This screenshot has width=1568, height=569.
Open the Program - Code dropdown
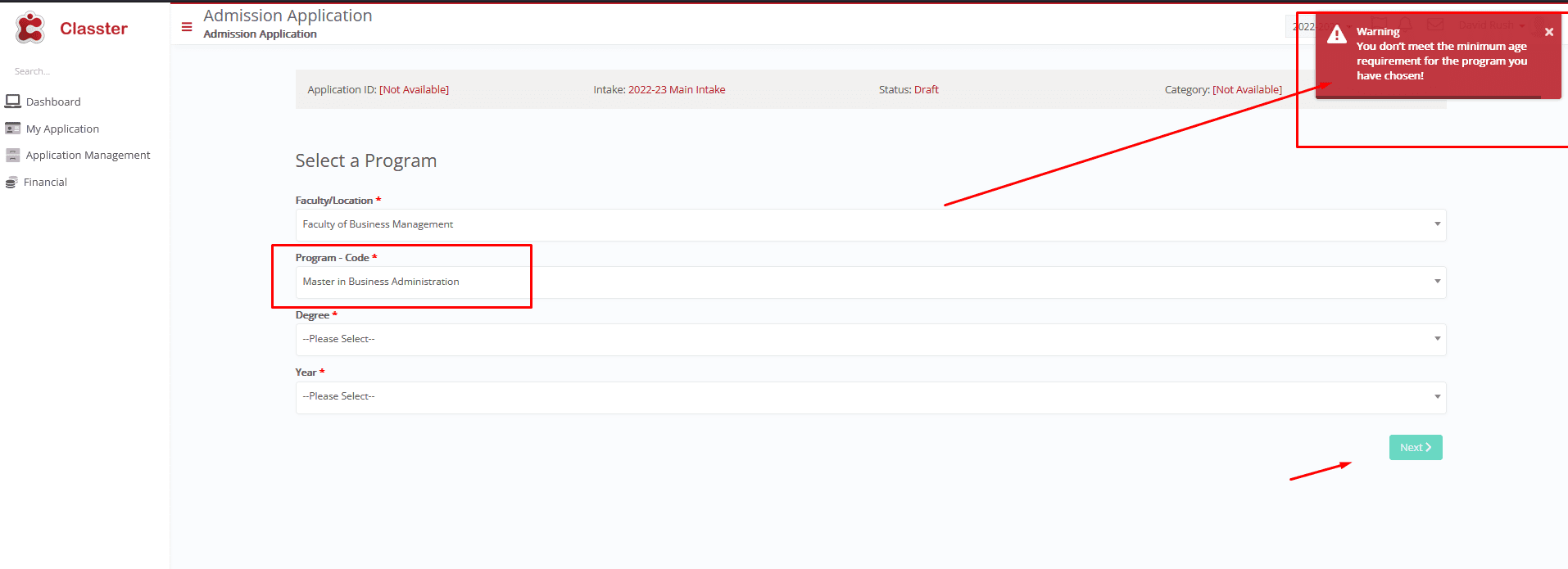[x=871, y=282]
